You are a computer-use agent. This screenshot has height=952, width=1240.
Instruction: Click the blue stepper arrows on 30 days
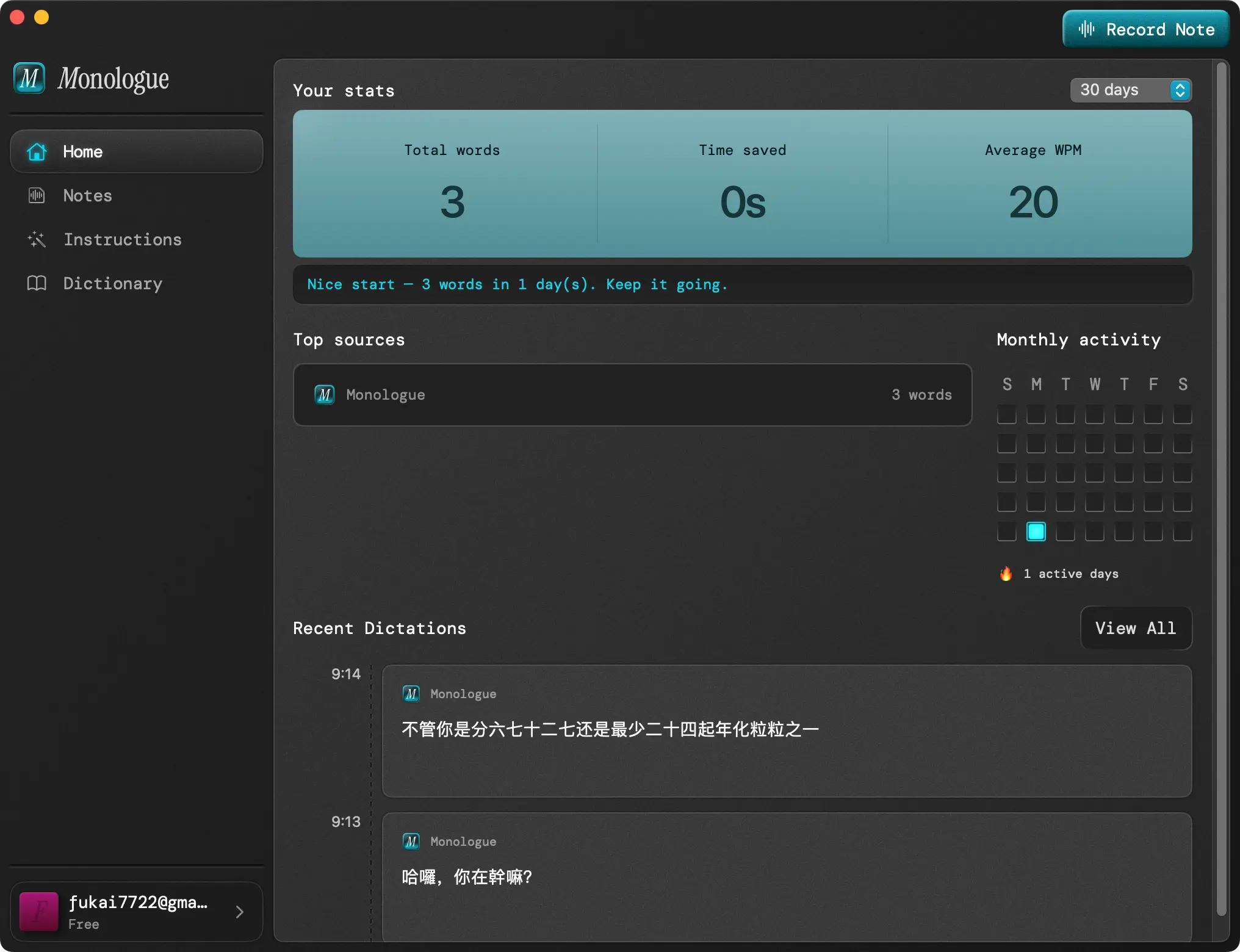click(x=1180, y=90)
